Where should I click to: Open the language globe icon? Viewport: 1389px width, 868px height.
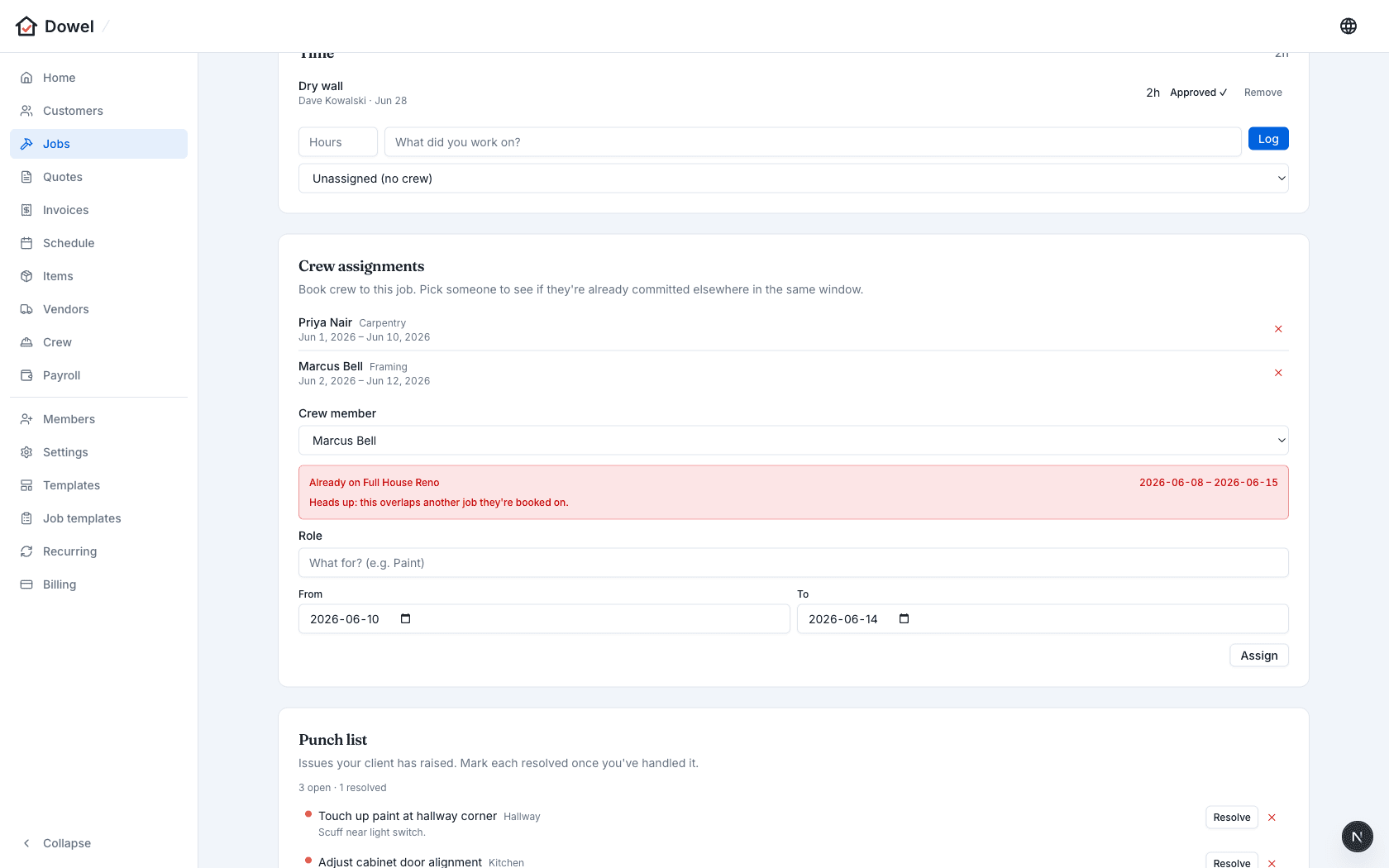(1348, 26)
